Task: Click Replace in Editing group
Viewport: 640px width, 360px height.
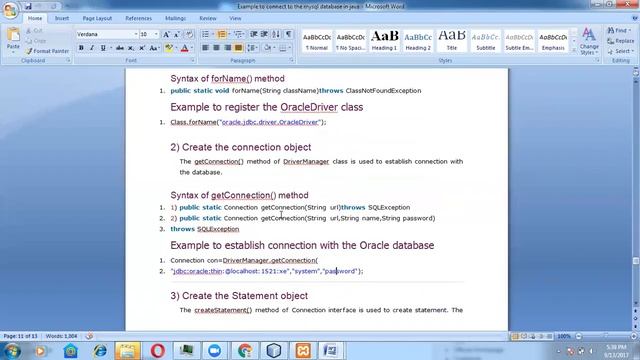Action: coord(620,41)
